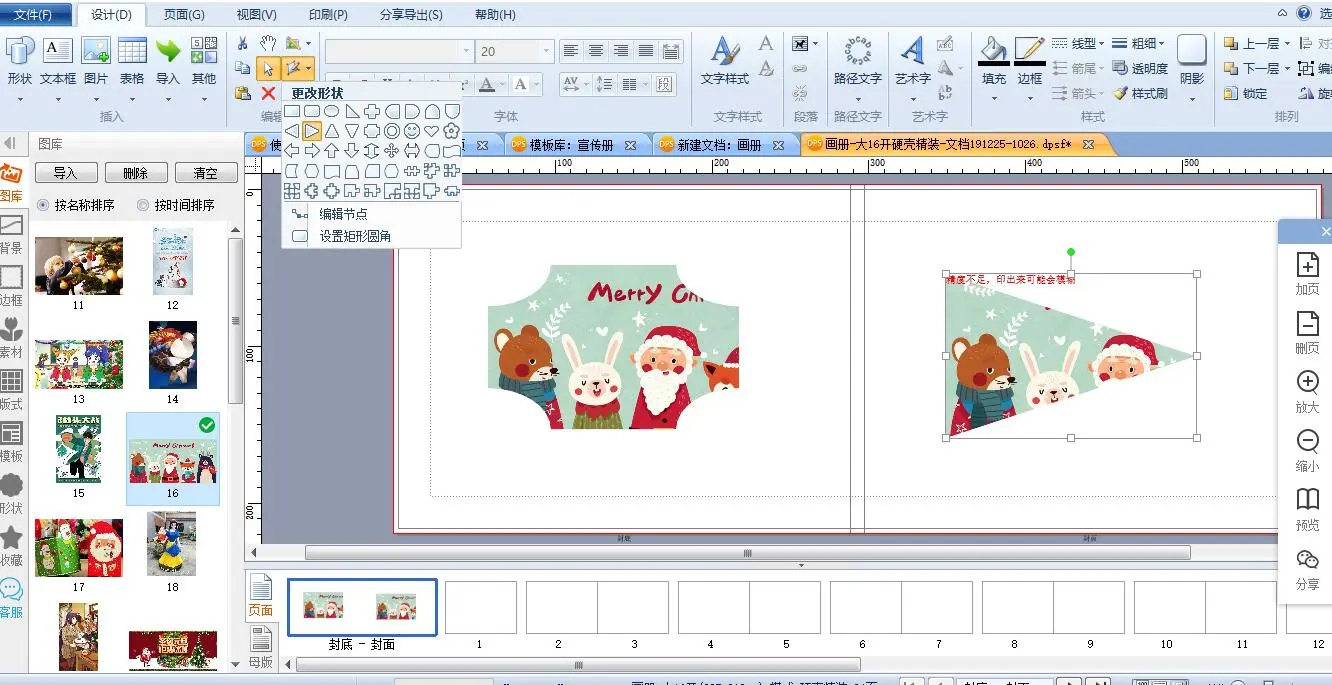Select image thumbnail 14 in the gallery
Viewport: 1332px width, 685px height.
tap(173, 355)
